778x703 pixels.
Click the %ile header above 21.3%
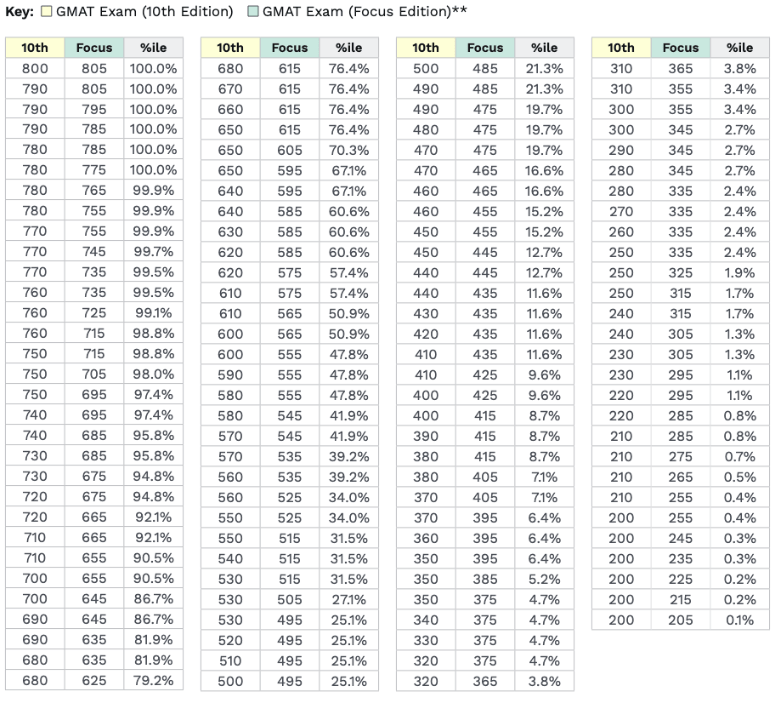(x=544, y=47)
